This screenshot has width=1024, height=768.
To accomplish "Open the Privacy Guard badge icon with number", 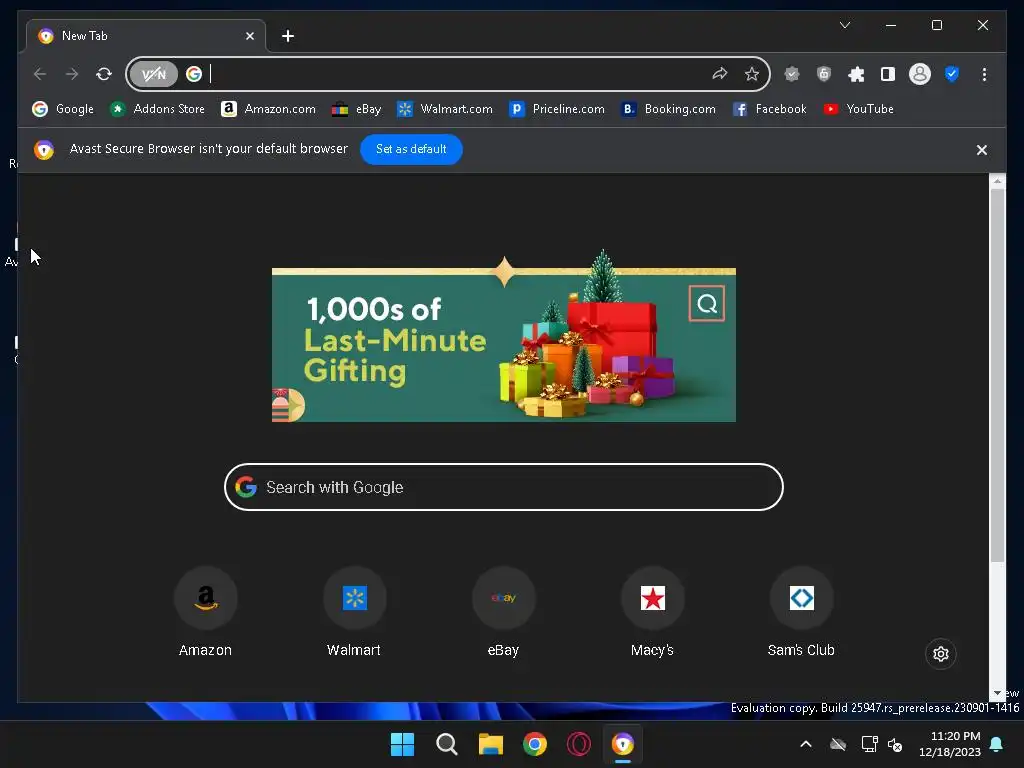I will 824,74.
